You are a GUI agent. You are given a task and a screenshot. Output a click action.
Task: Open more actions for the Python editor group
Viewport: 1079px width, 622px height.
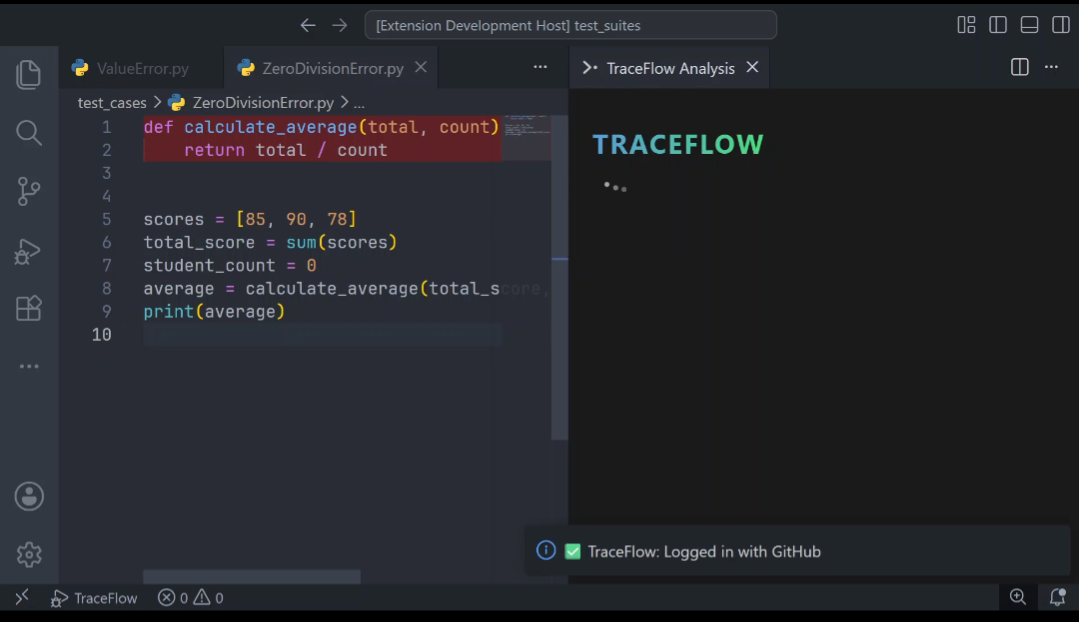[540, 67]
